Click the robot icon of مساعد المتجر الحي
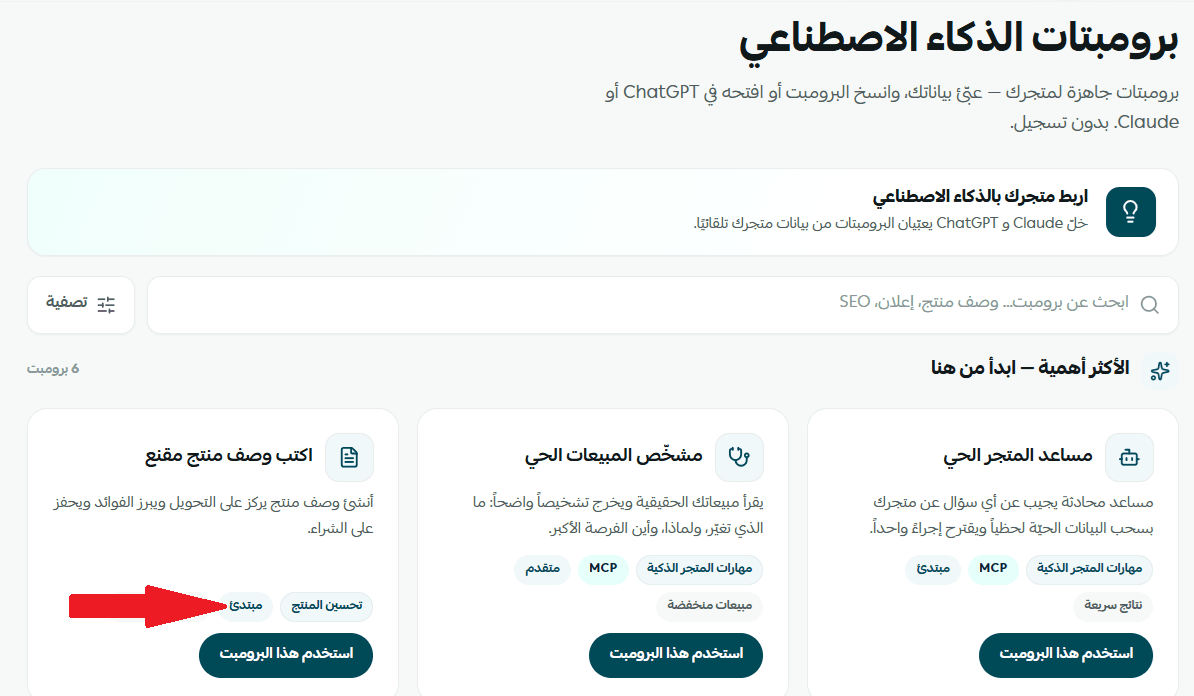The image size is (1194, 696). pos(1129,458)
